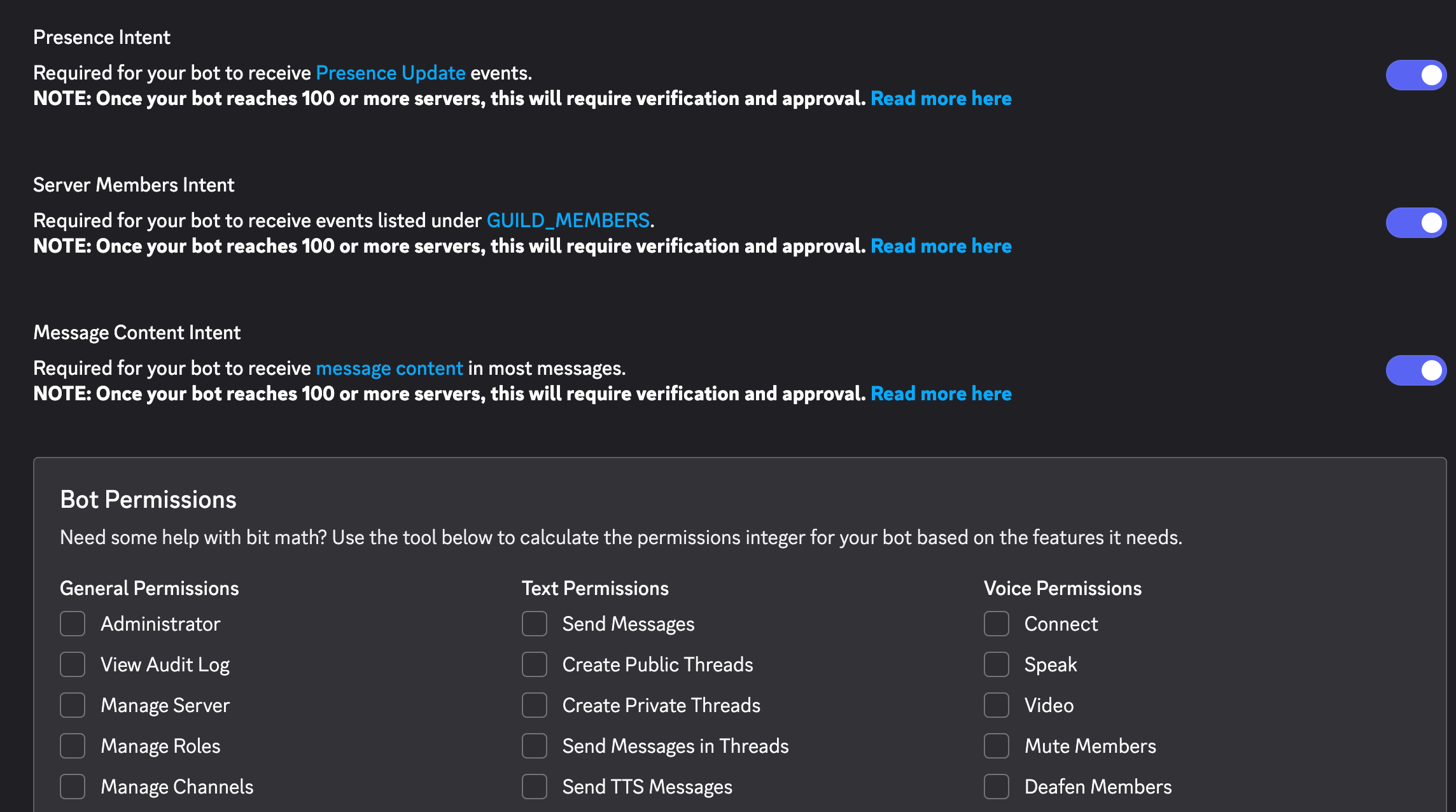Image resolution: width=1456 pixels, height=812 pixels.
Task: Disable the Presence Intent toggle
Action: [x=1416, y=75]
